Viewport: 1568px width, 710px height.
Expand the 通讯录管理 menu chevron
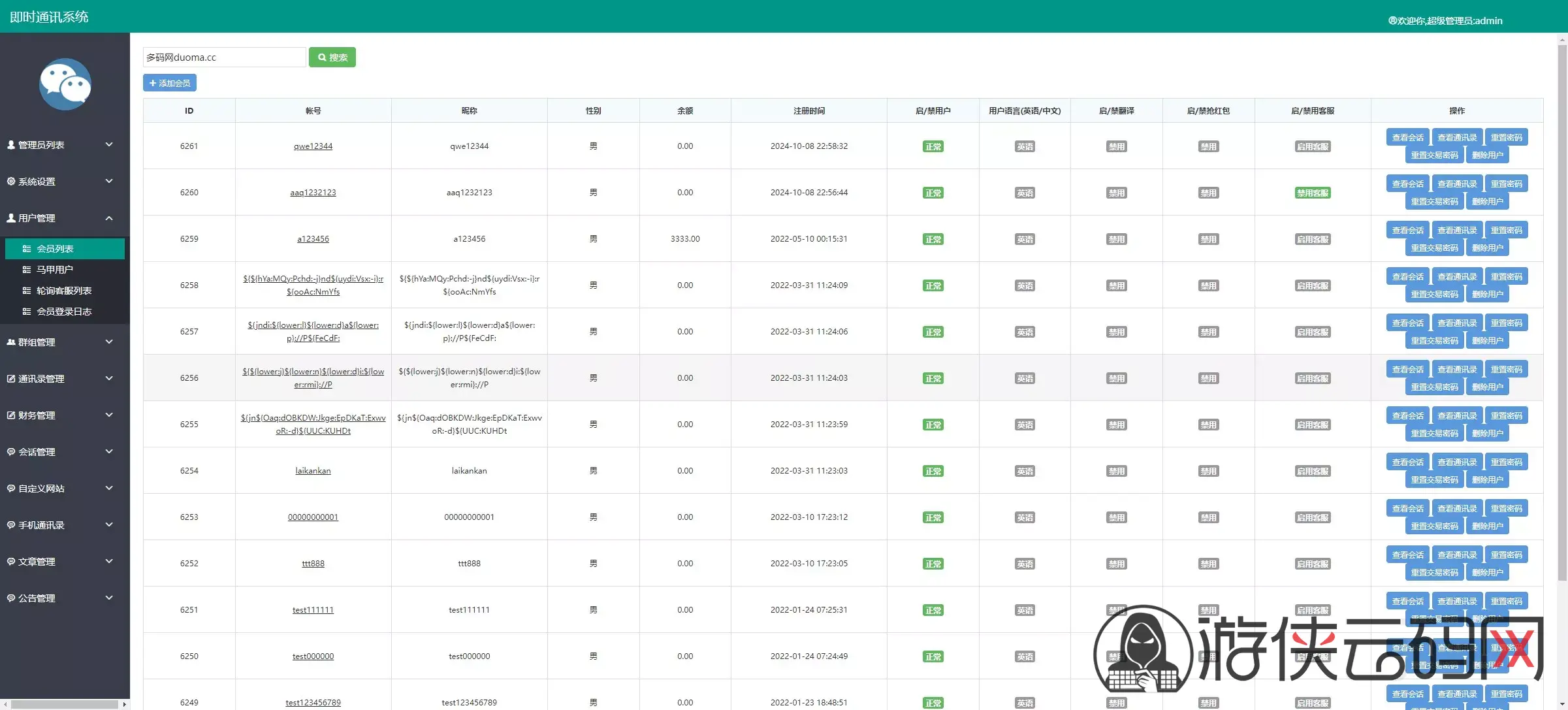(109, 378)
